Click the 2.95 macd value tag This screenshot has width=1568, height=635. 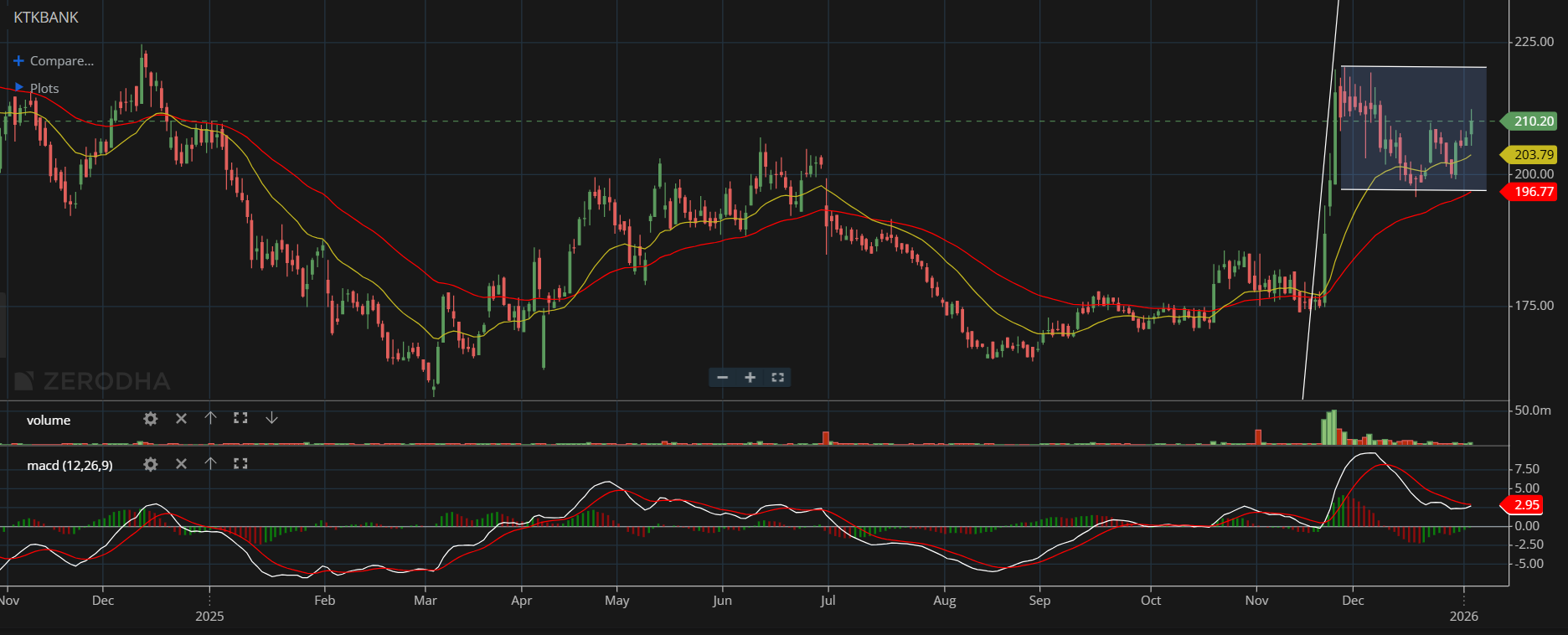click(x=1522, y=505)
